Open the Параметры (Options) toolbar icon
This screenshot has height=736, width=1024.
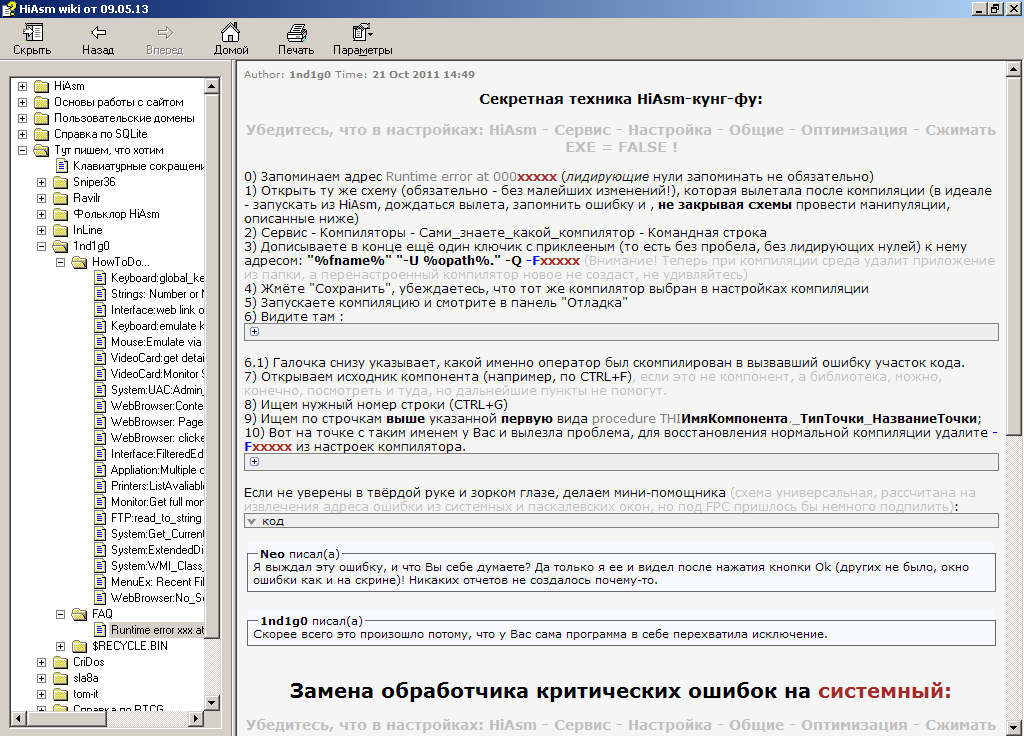coord(362,33)
